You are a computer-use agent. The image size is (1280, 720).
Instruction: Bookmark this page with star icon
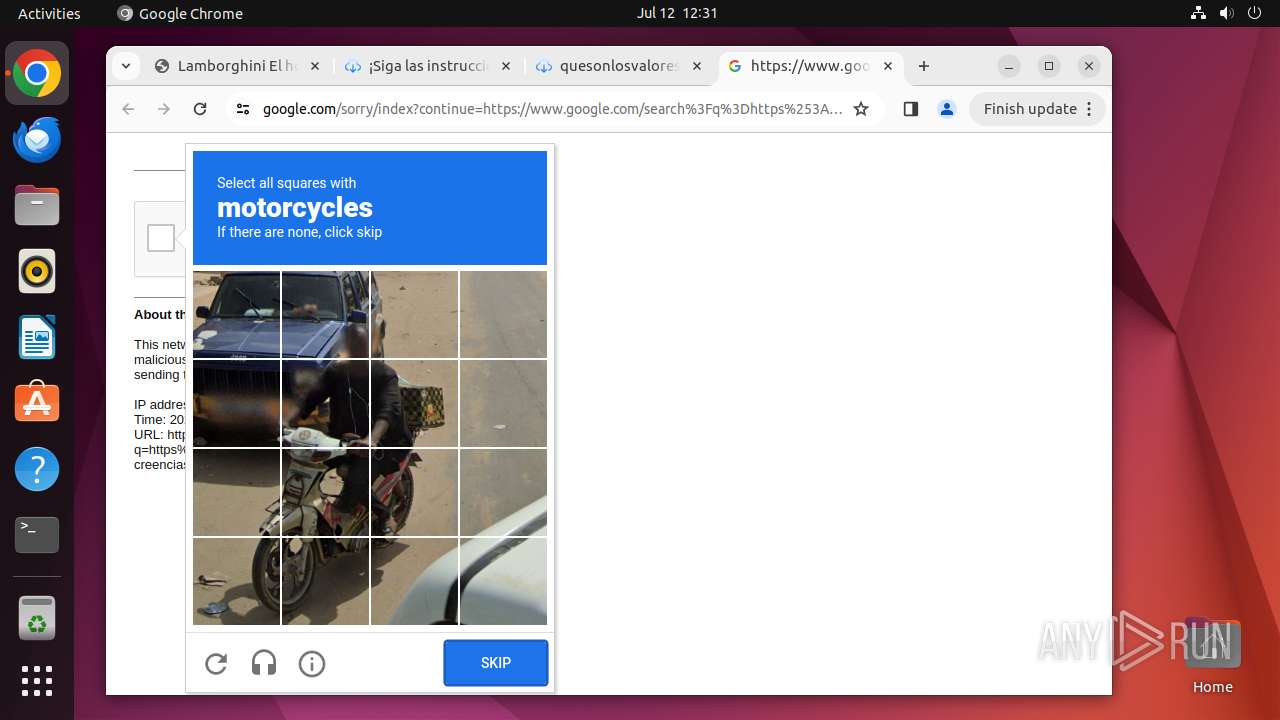[x=861, y=109]
